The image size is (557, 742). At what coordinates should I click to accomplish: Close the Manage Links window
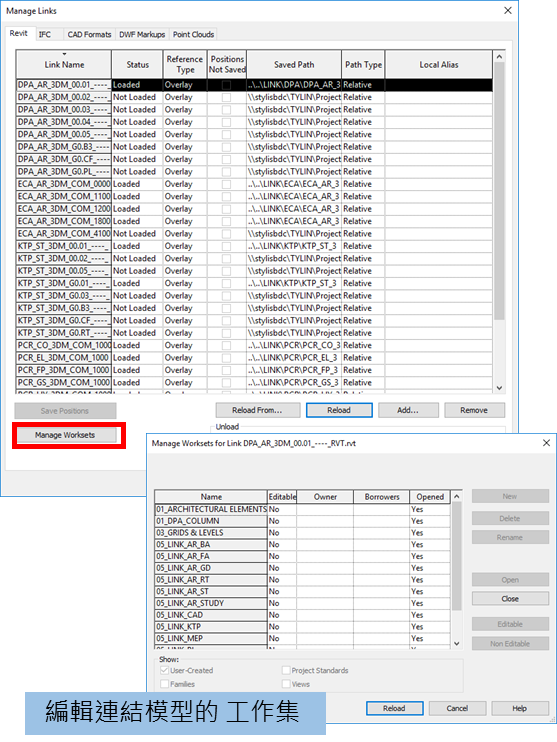[508, 10]
